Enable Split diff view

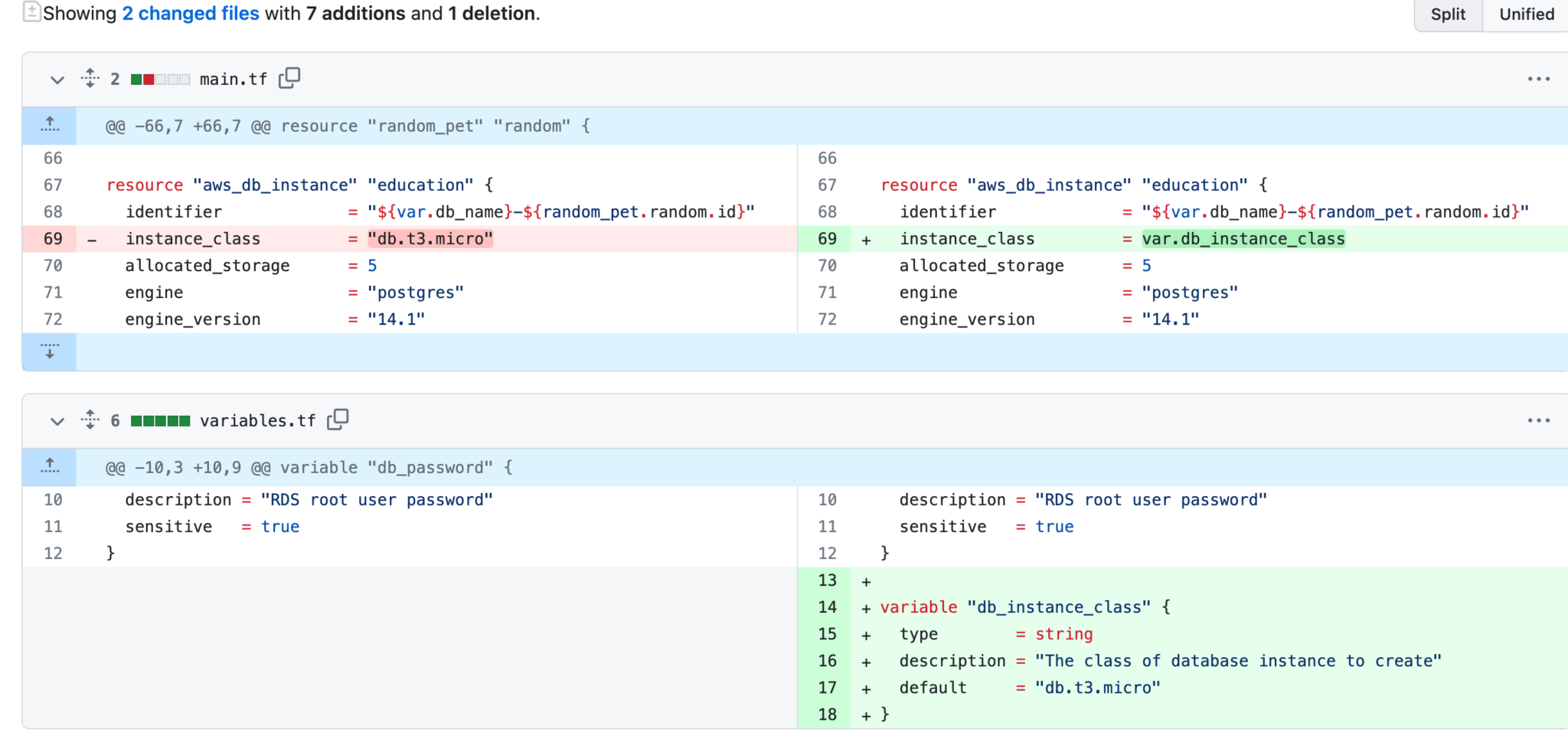(x=1446, y=14)
